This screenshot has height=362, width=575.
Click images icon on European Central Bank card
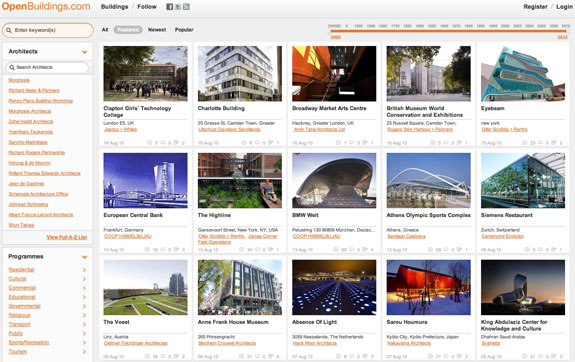pyautogui.click(x=147, y=249)
